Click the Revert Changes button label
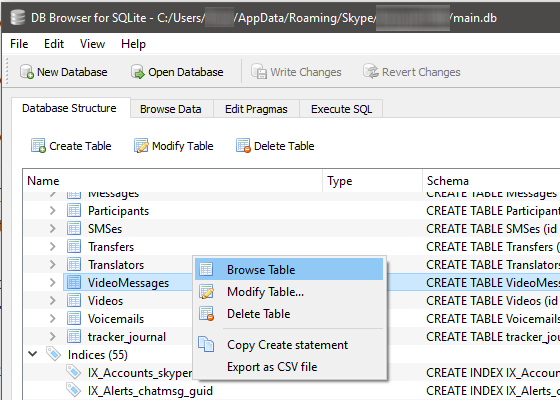The width and height of the screenshot is (560, 400). [x=421, y=72]
